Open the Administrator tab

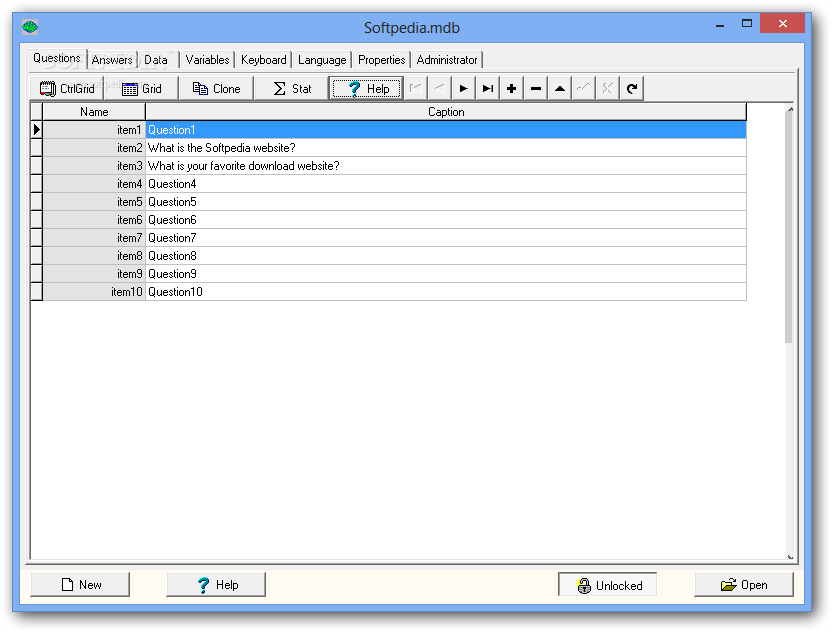(x=447, y=60)
